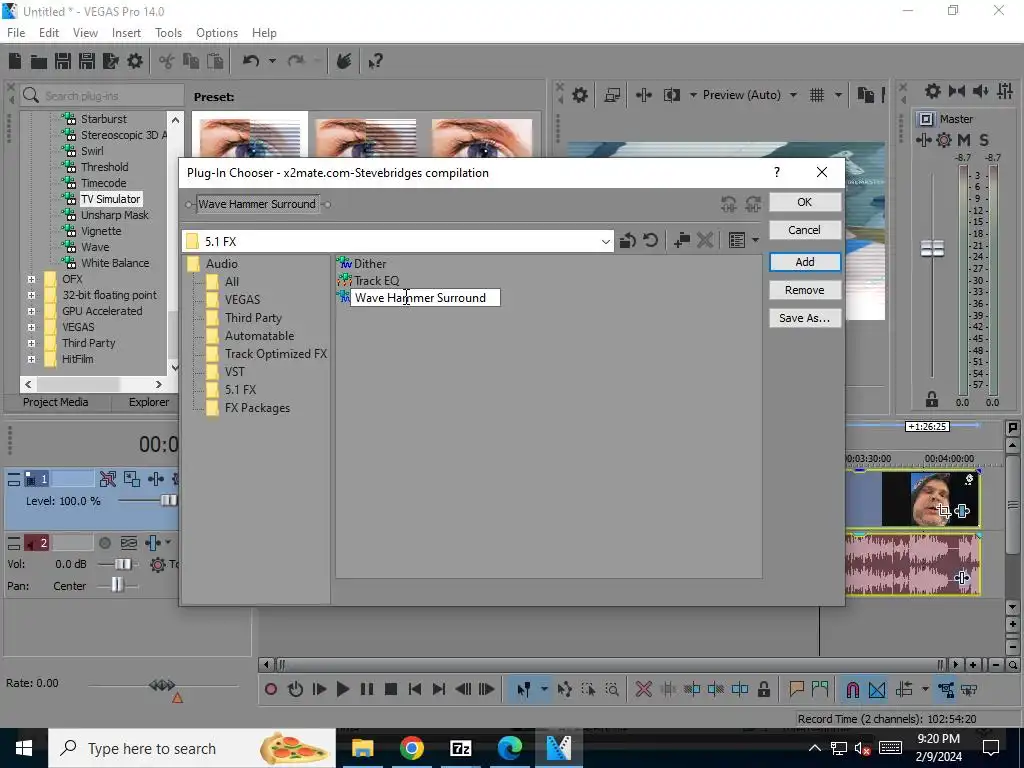Screen dimensions: 1024x768
Task: Open the Insert menu
Action: [126, 33]
